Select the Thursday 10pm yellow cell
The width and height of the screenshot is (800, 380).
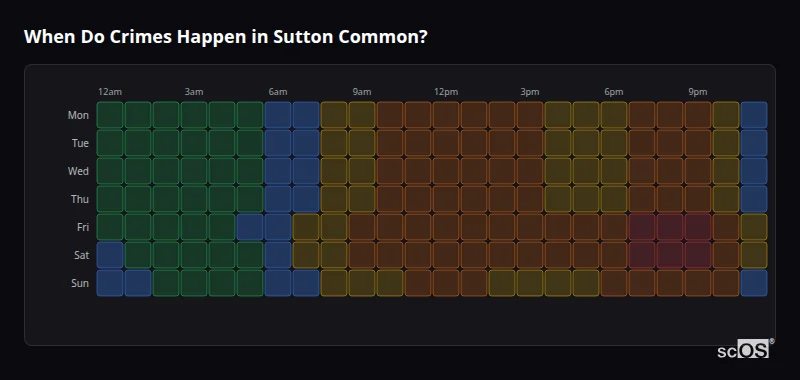pyautogui.click(x=726, y=198)
